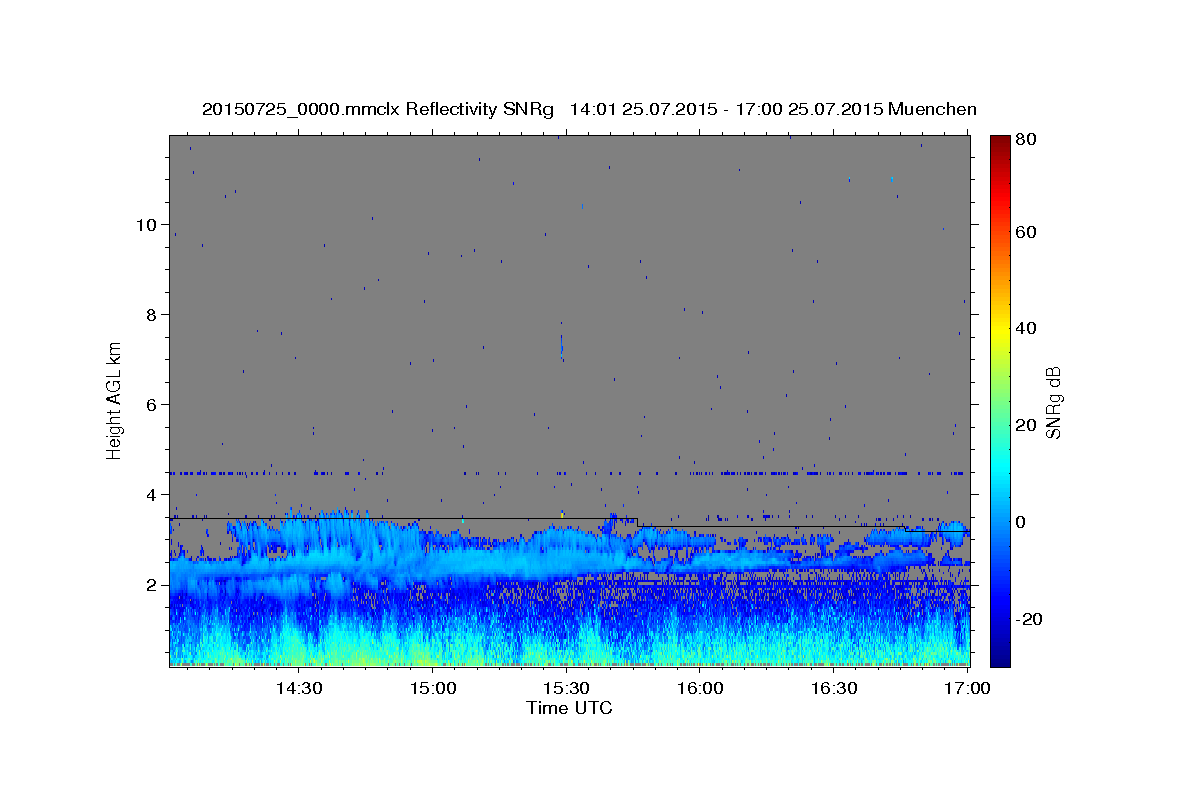The image size is (1200, 800).
Task: Click the plot title text '20150725_0000.mmclx Reflectivity SNRg'
Action: point(378,109)
